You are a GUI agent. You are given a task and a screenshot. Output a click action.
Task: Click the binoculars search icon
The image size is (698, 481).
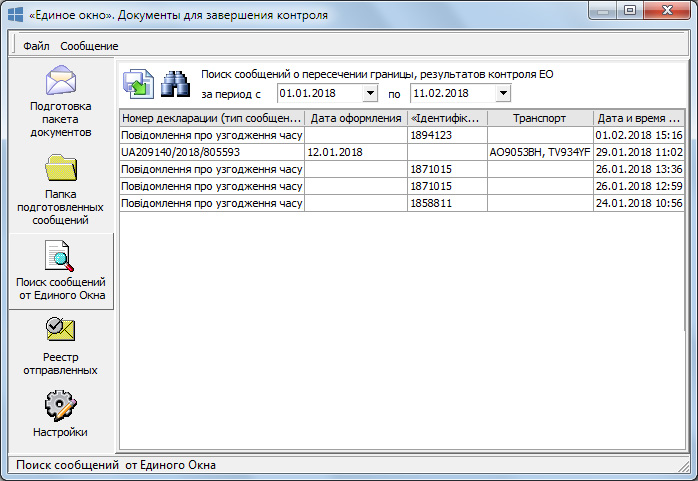pyautogui.click(x=176, y=84)
